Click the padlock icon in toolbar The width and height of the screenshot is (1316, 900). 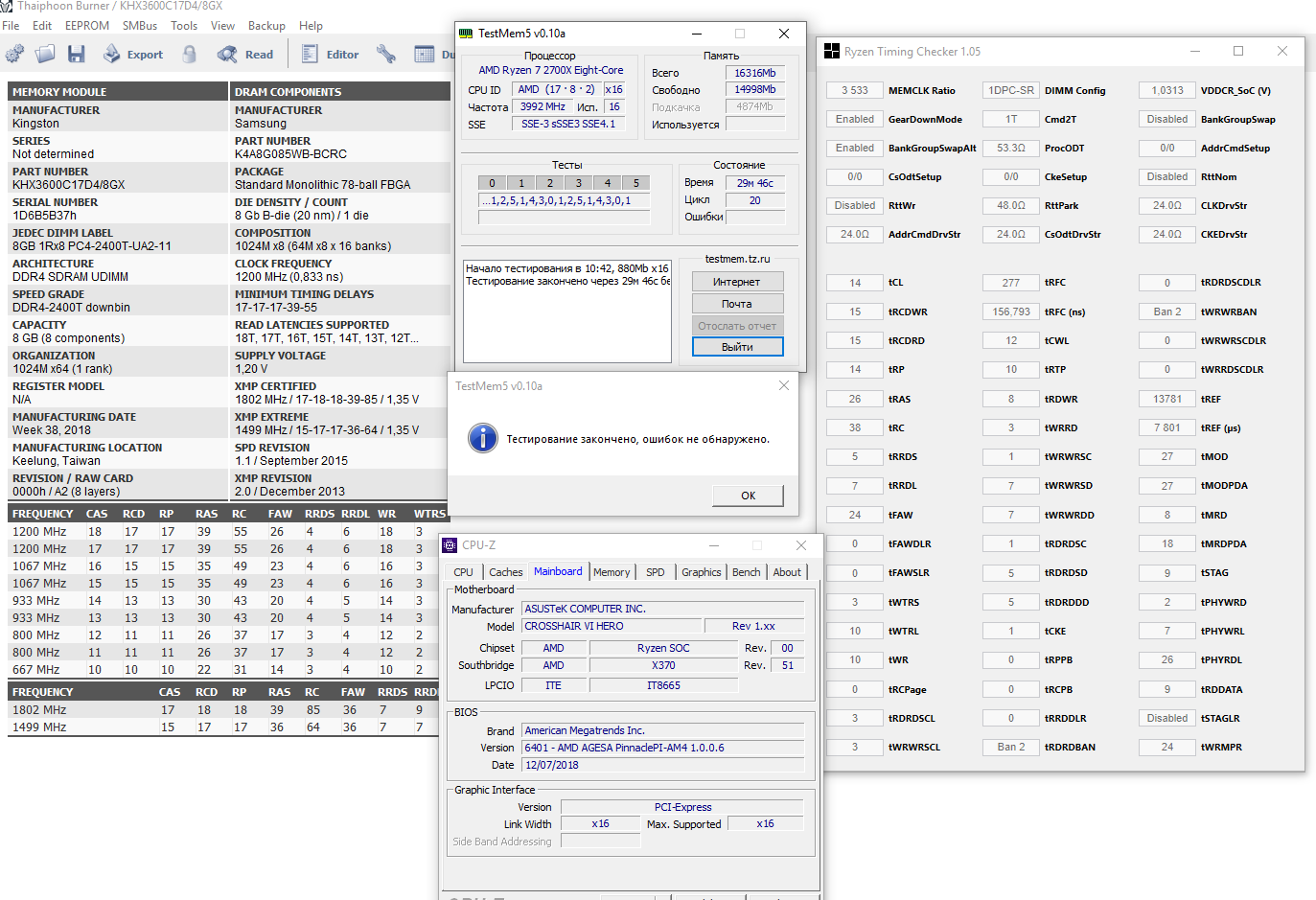(x=190, y=55)
